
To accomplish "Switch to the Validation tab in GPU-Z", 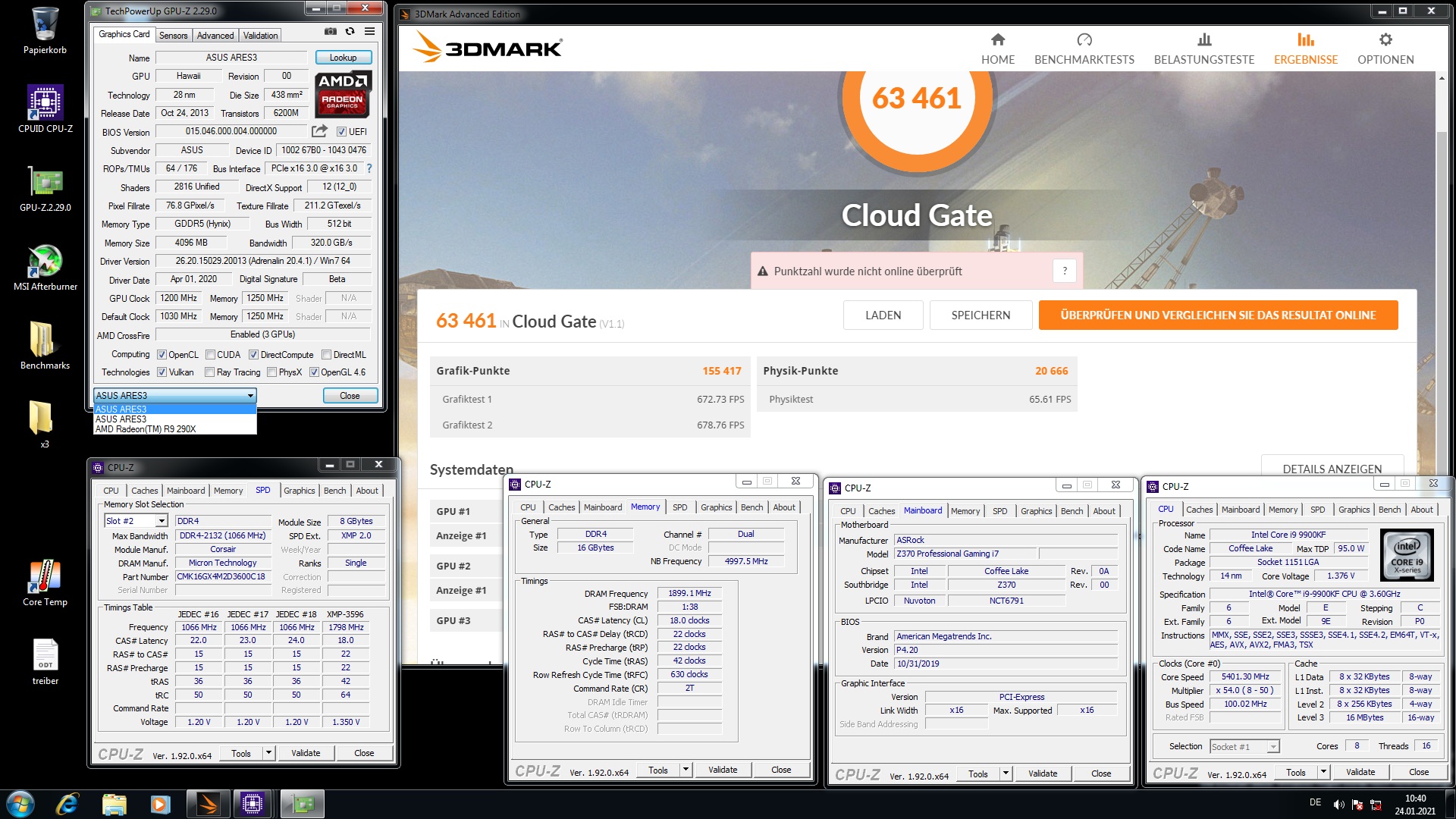I will [x=260, y=36].
